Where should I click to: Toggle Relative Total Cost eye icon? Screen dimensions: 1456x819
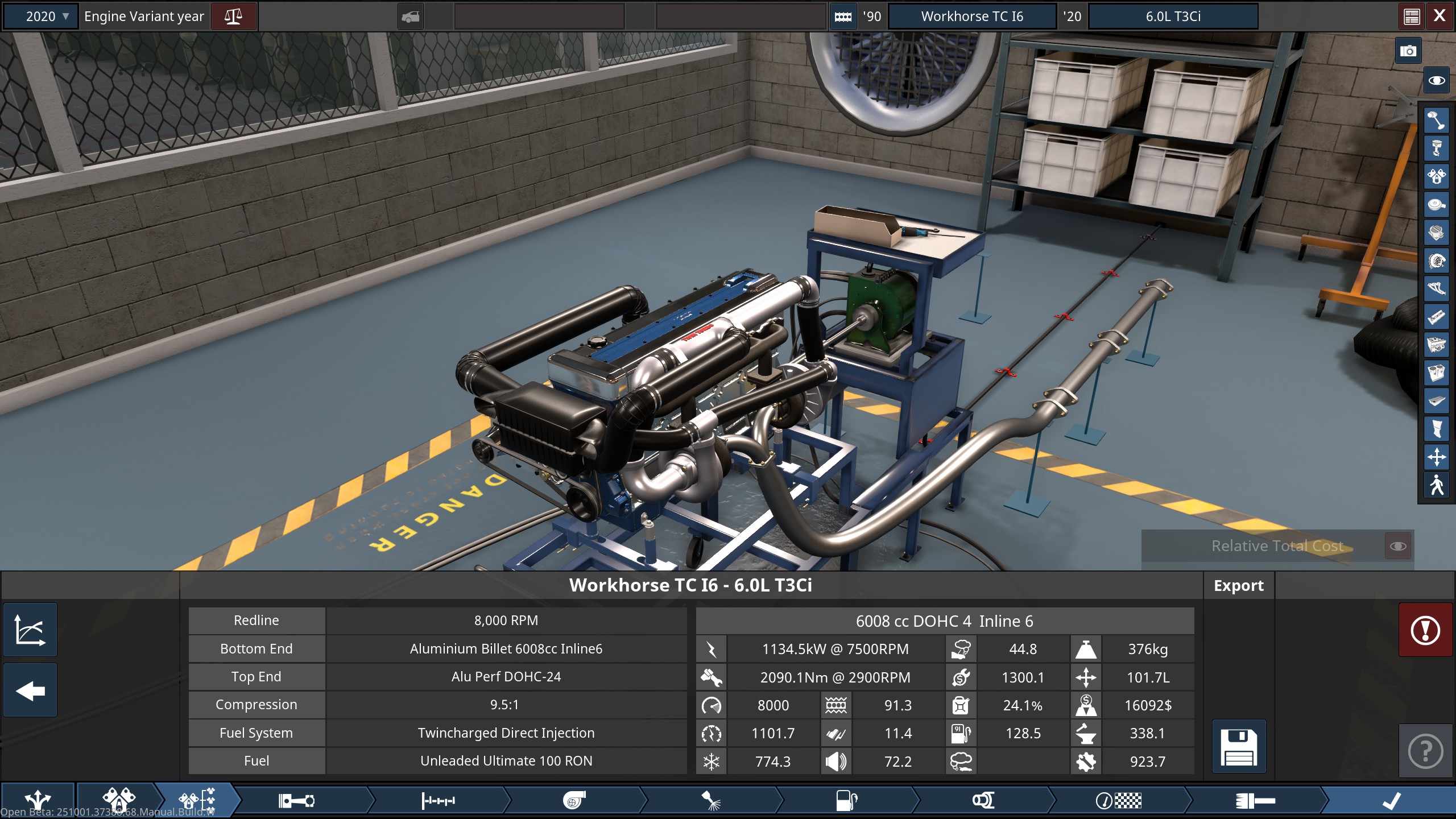coord(1398,546)
